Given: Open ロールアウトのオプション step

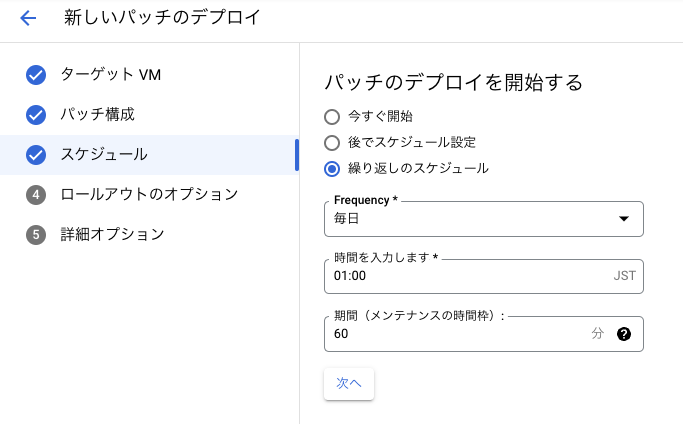Looking at the screenshot, I should [149, 195].
